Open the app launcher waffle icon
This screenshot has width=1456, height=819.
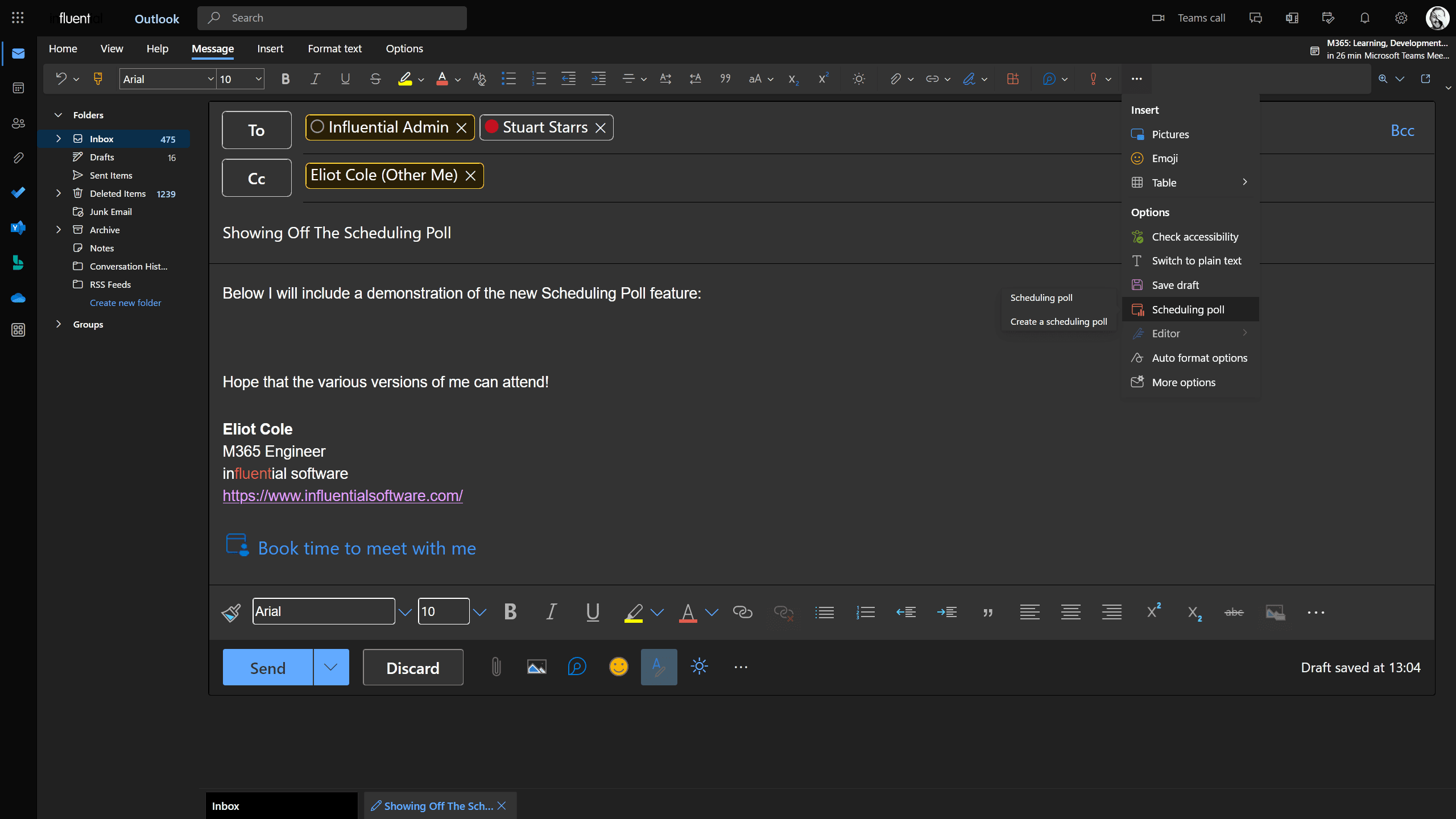tap(18, 18)
